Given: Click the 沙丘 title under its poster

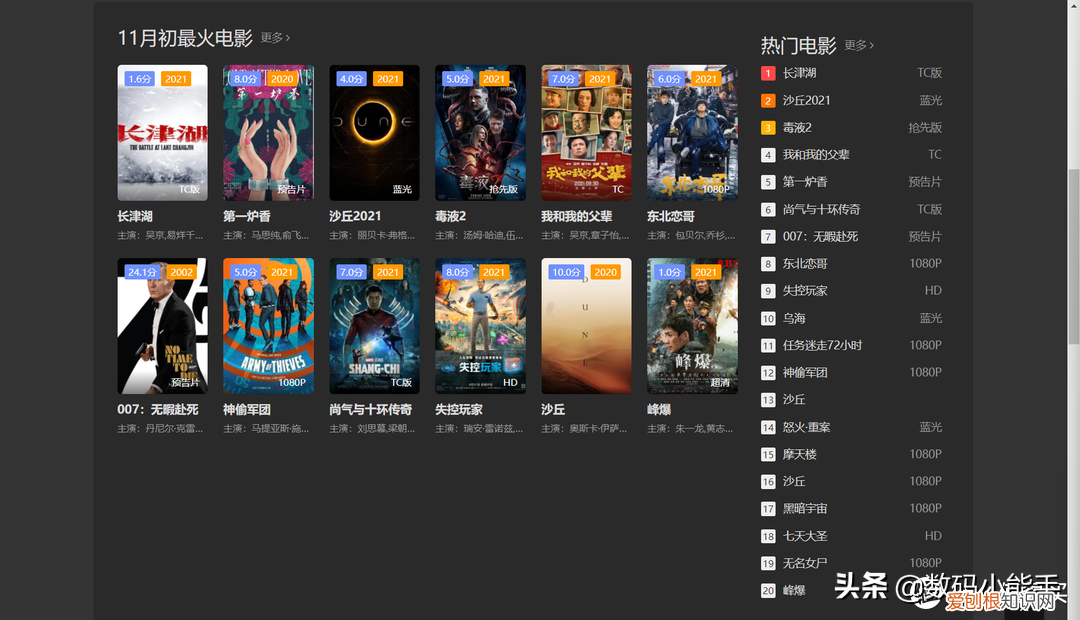Looking at the screenshot, I should pos(553,409).
